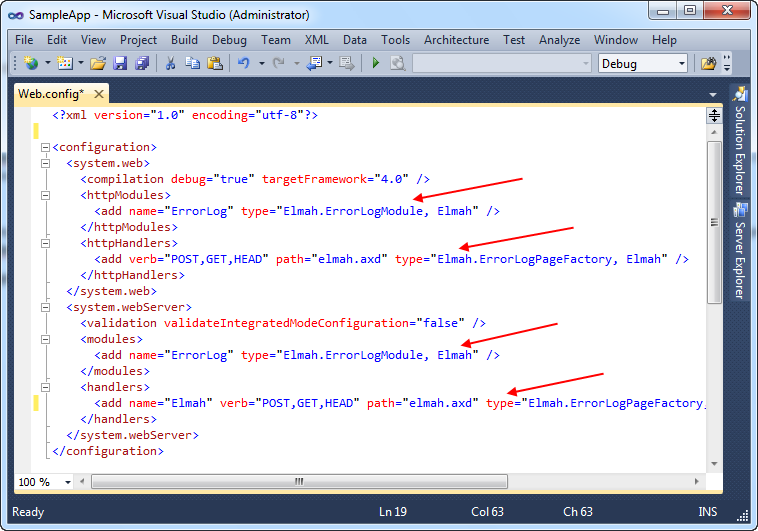Click the Ln 19 status bar entry
Viewport: 758px width, 531px height.
[x=393, y=512]
